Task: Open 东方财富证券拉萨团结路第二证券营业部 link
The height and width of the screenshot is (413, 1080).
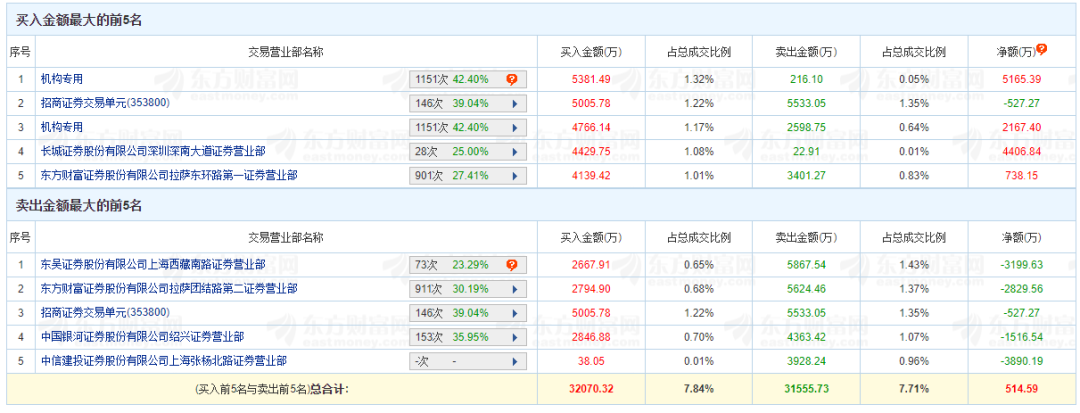Action: point(169,288)
